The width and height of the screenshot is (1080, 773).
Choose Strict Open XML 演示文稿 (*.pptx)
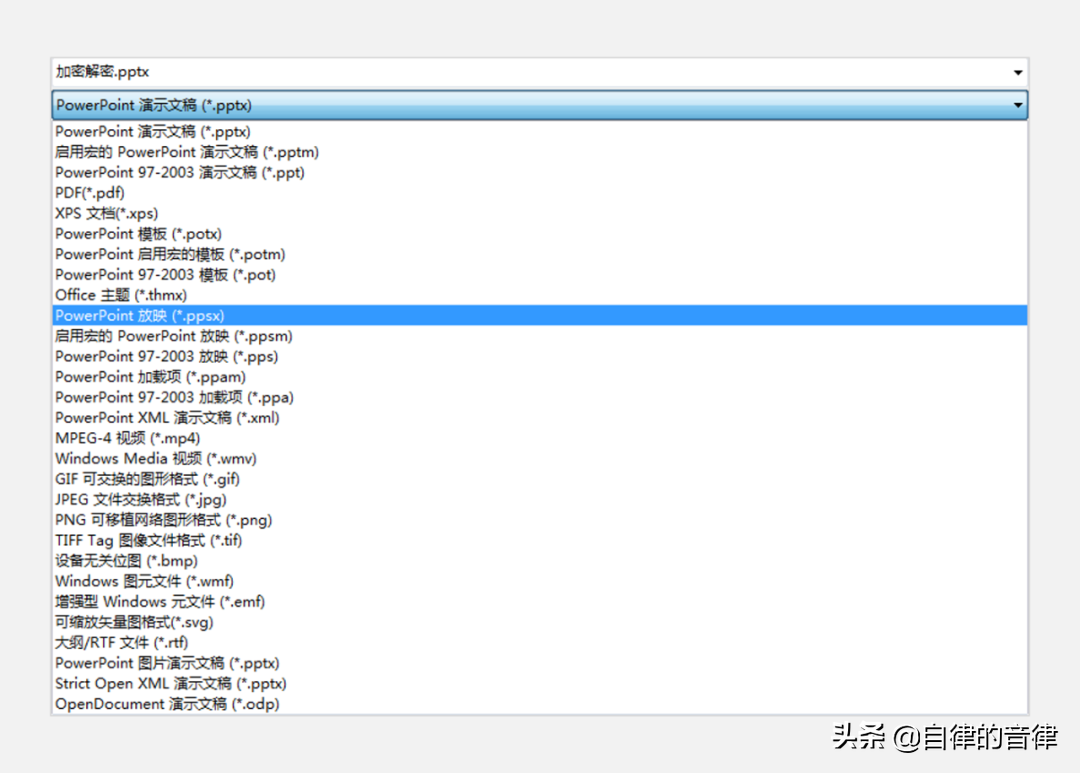pos(540,683)
